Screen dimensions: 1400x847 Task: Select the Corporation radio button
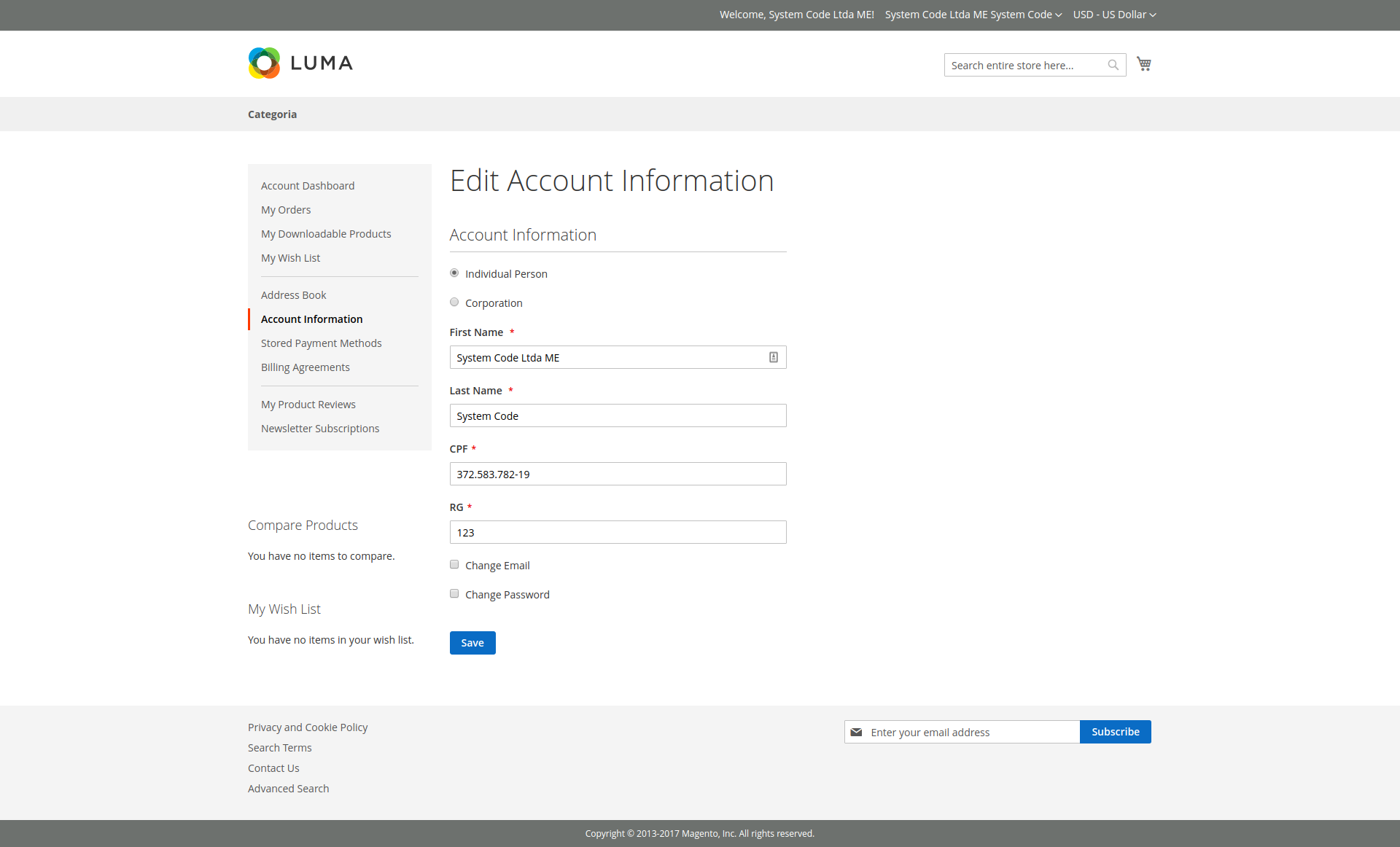(x=454, y=302)
